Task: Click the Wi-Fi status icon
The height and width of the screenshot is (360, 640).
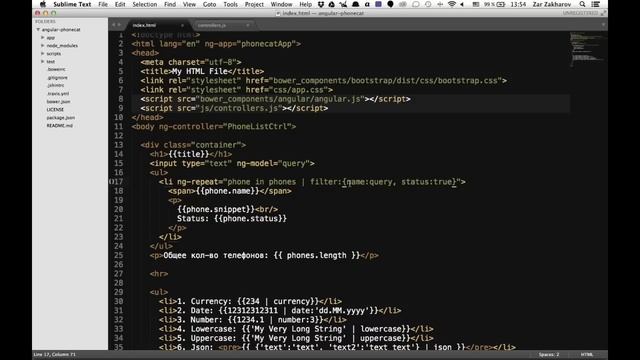Action: (451, 4)
